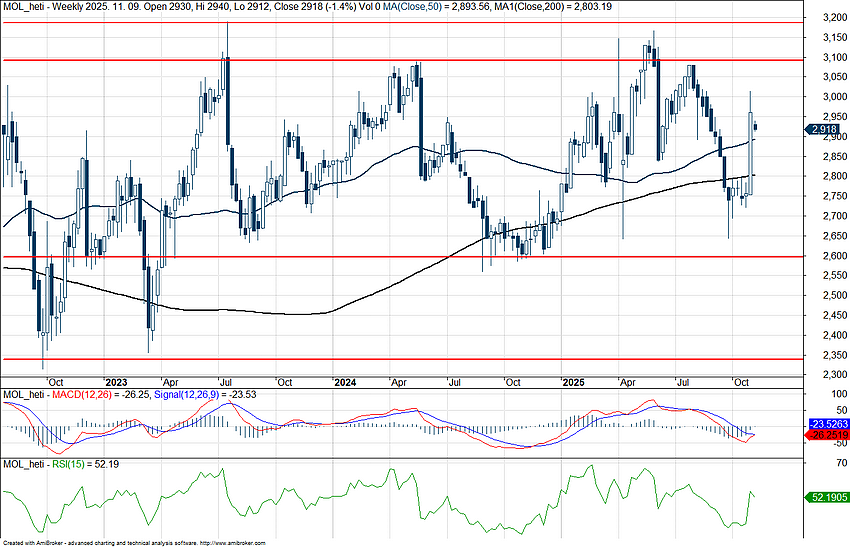Click the latest weekly candle at right edge
The width and height of the screenshot is (850, 547).
(x=756, y=127)
